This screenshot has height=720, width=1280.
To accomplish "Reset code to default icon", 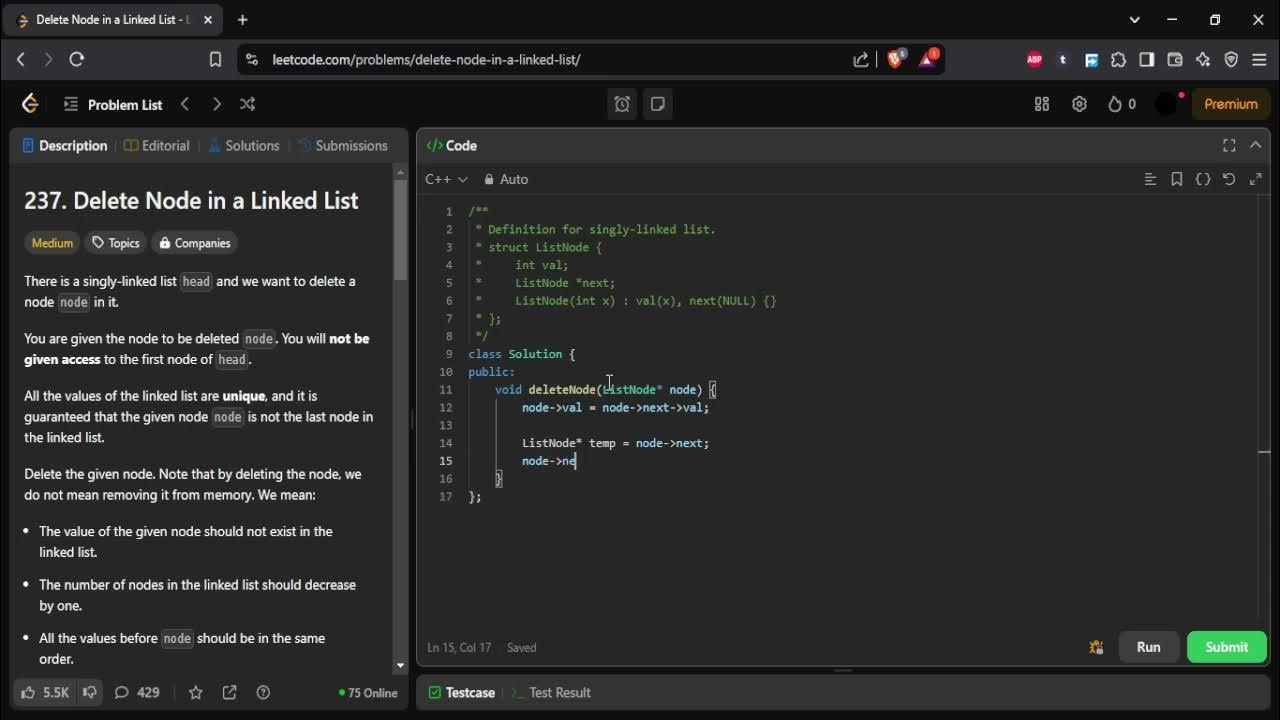I will click(1229, 179).
